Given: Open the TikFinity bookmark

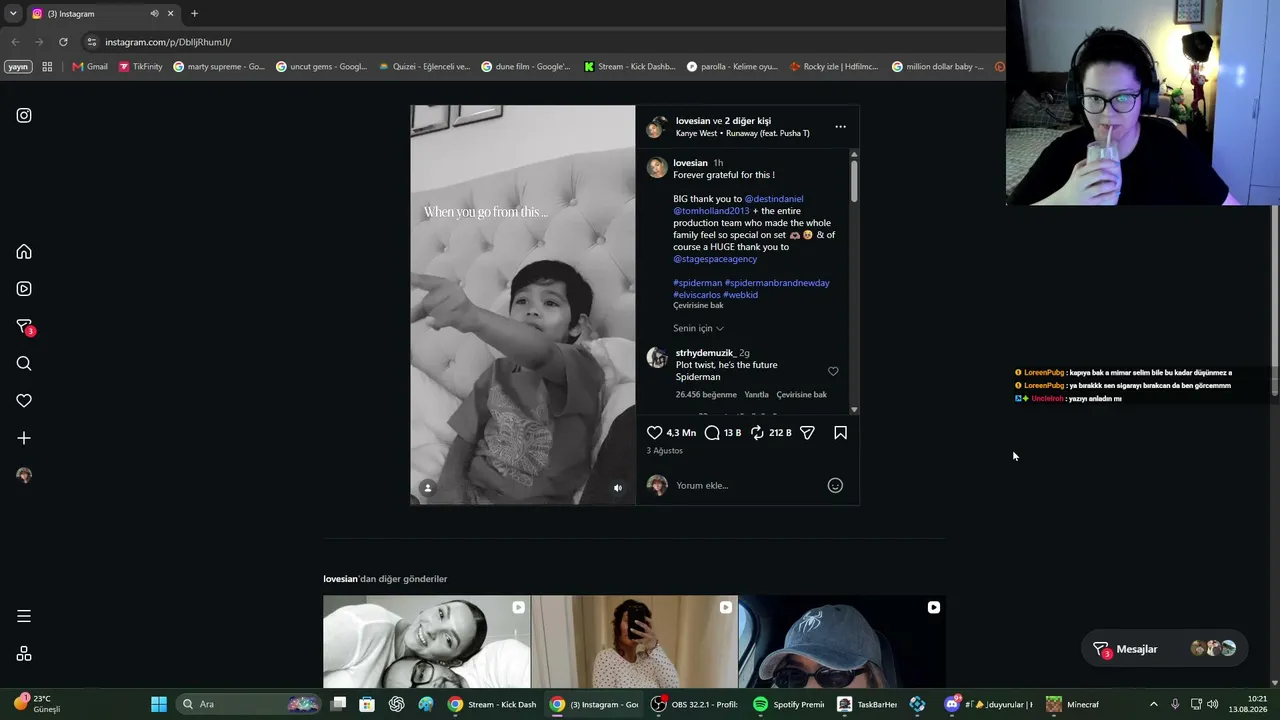Looking at the screenshot, I should pyautogui.click(x=140, y=67).
